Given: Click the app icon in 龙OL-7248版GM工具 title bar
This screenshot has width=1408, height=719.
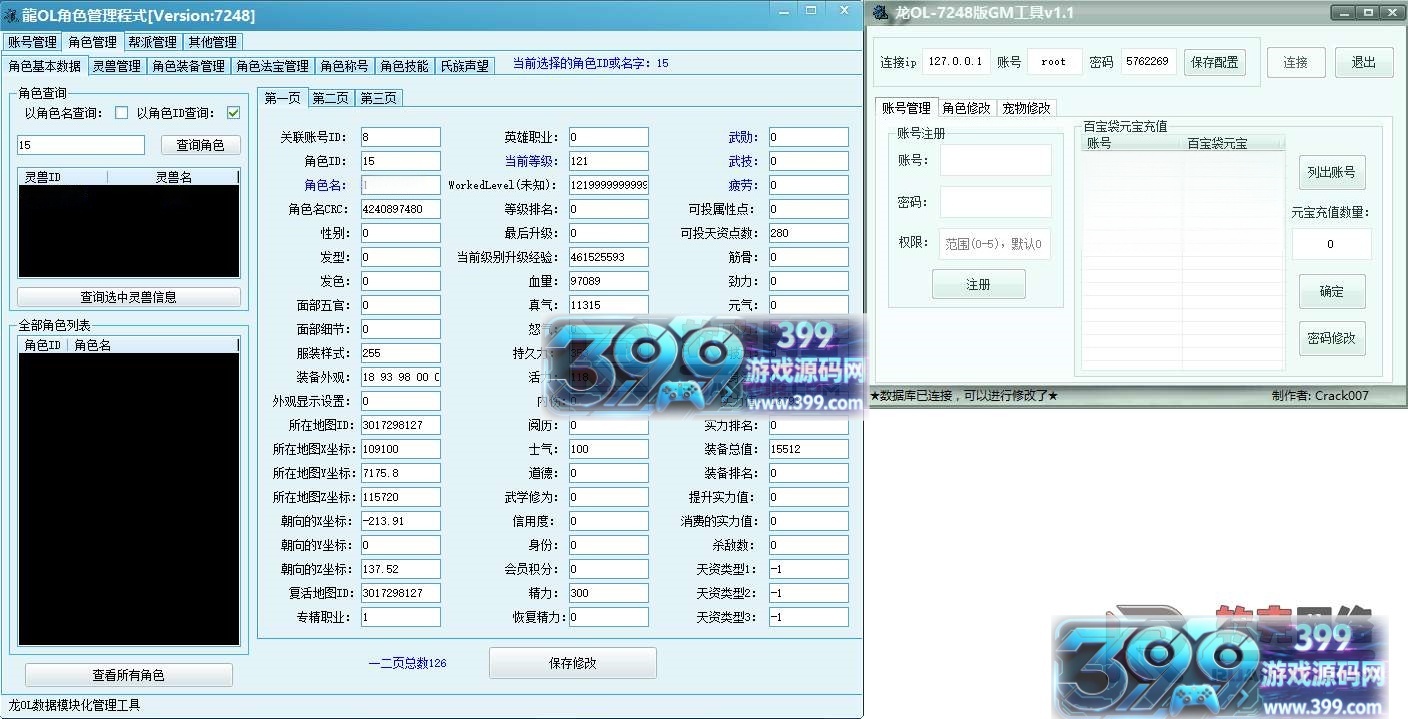Looking at the screenshot, I should click(881, 13).
